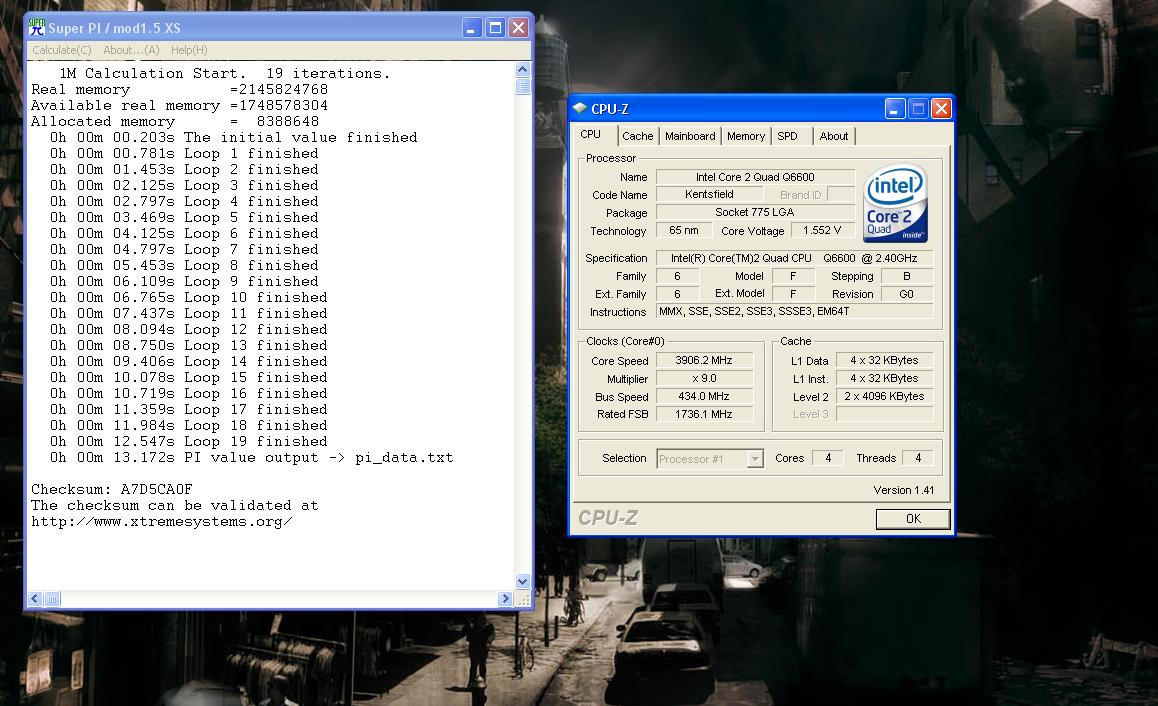Image resolution: width=1158 pixels, height=706 pixels.
Task: Click Super PI horizontal scrollbar right arrow
Action: (x=505, y=599)
